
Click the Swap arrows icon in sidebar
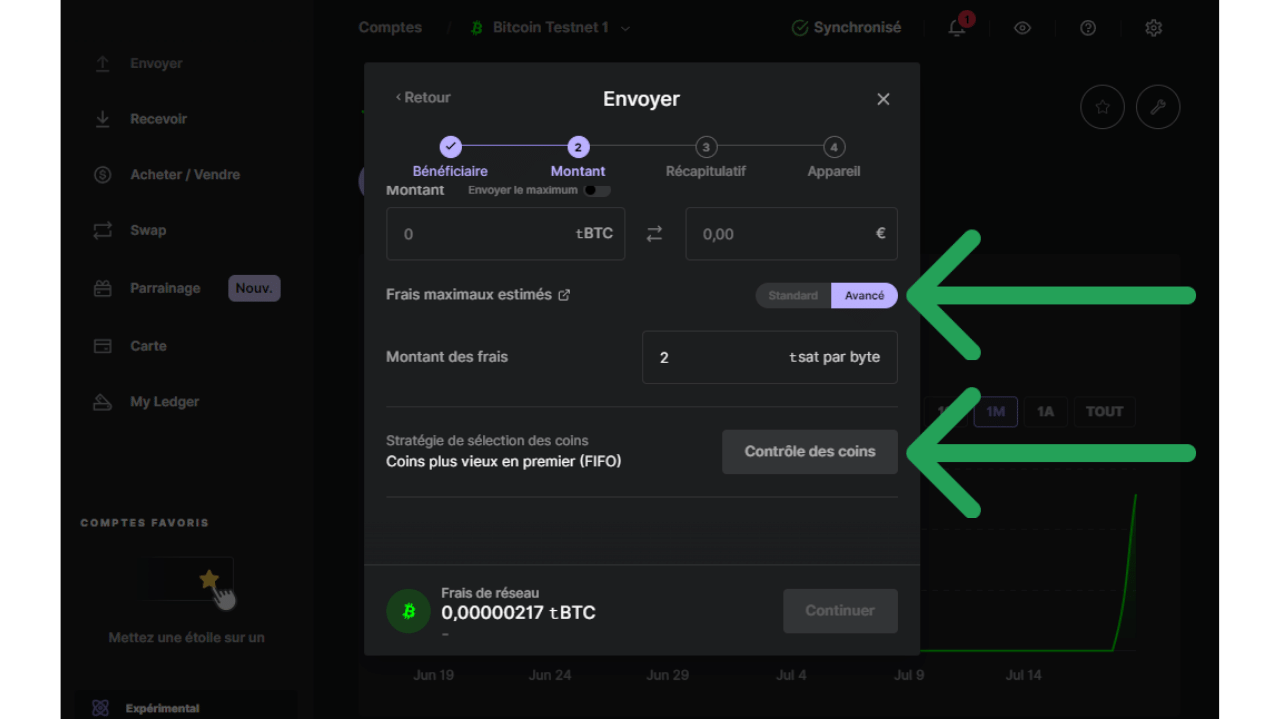(102, 230)
